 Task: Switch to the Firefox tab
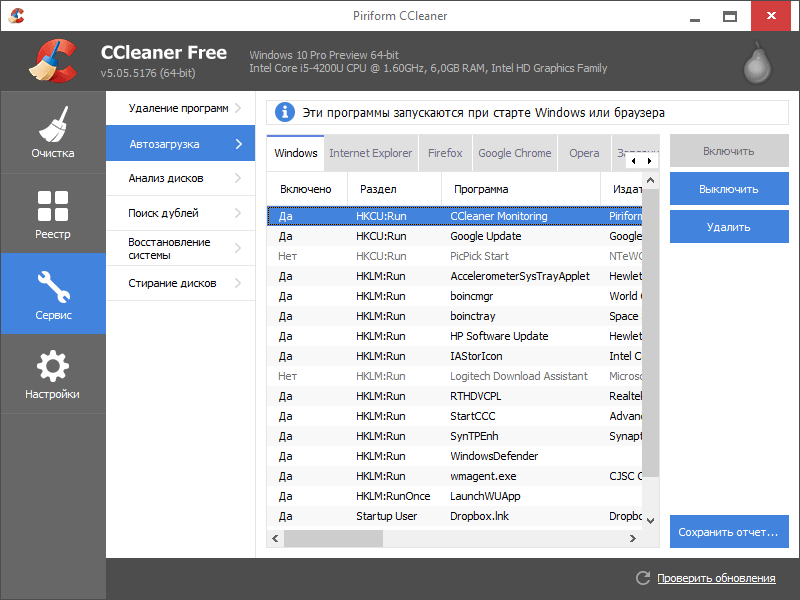click(445, 153)
